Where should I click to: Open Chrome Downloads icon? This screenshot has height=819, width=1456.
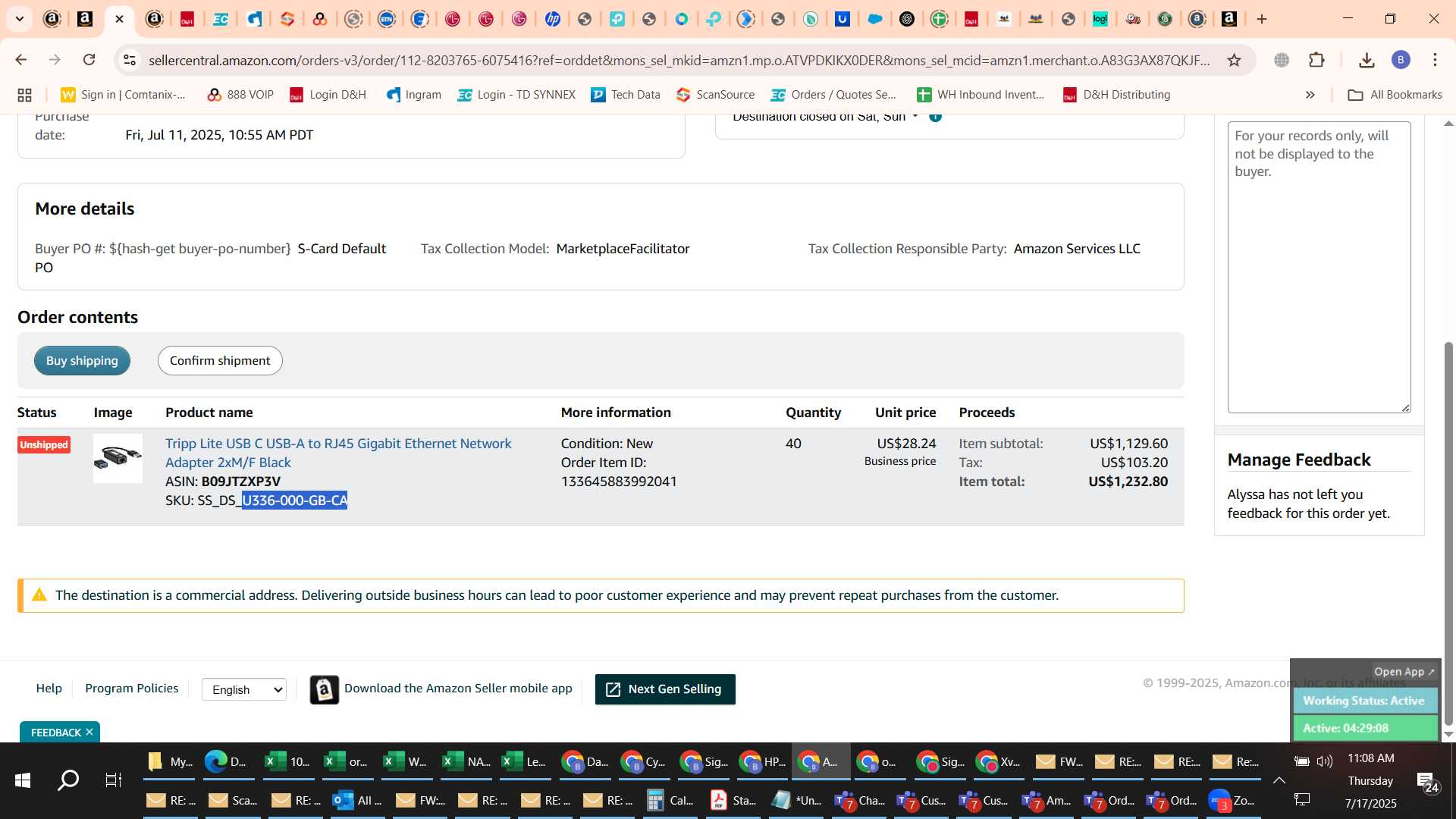click(1367, 60)
